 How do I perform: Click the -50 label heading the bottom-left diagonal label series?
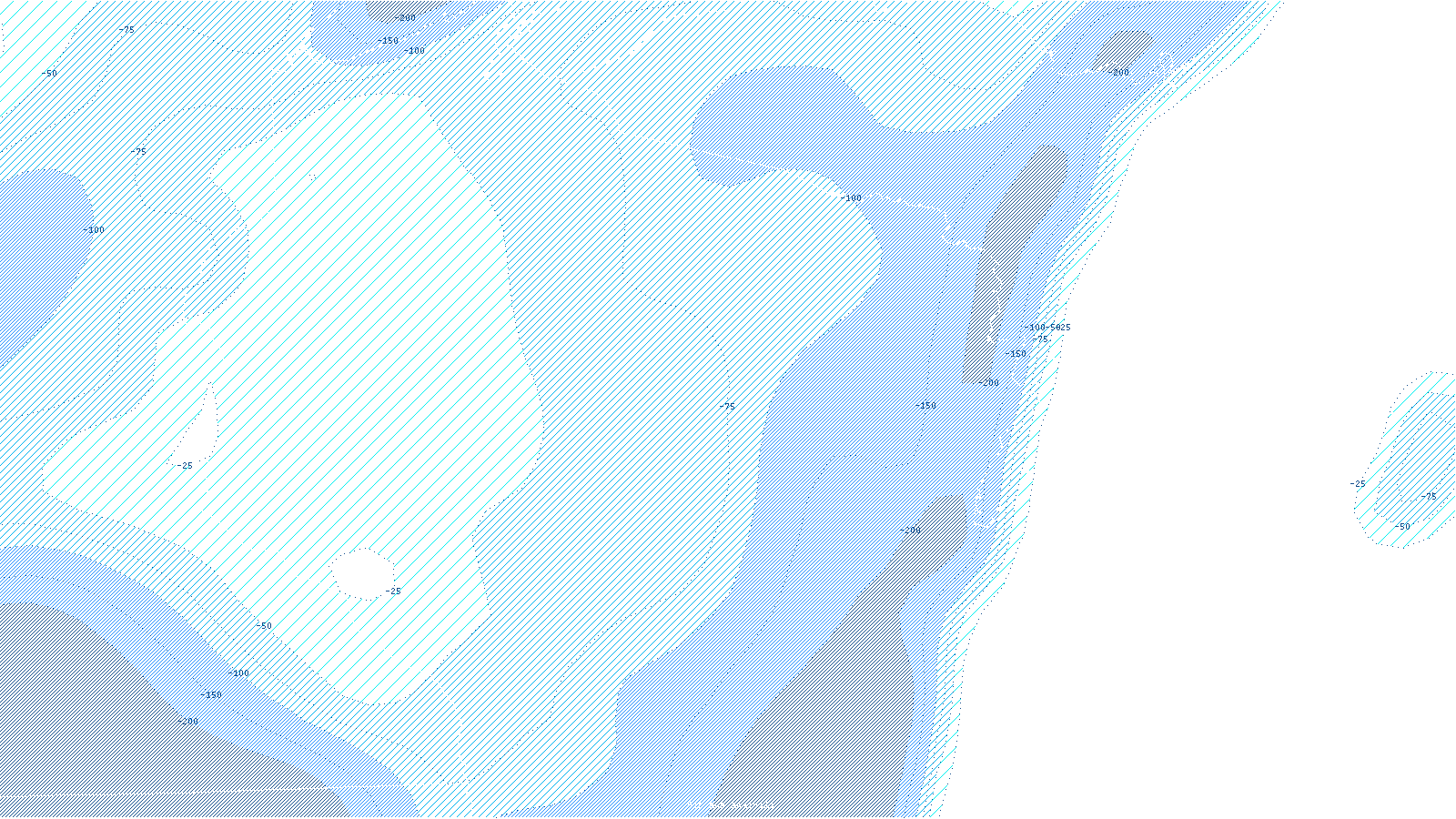[x=263, y=626]
